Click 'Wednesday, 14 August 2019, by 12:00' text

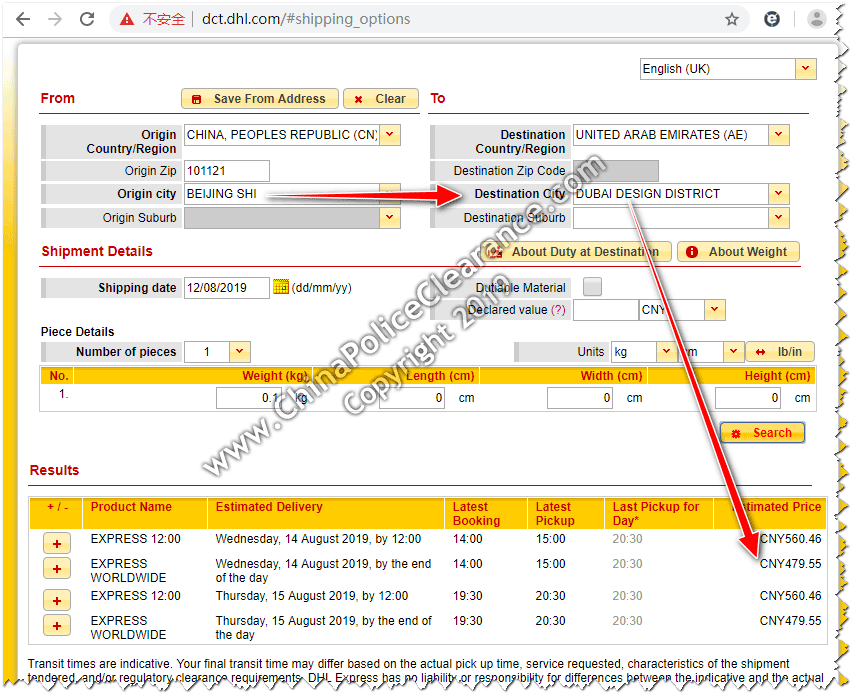[x=318, y=539]
